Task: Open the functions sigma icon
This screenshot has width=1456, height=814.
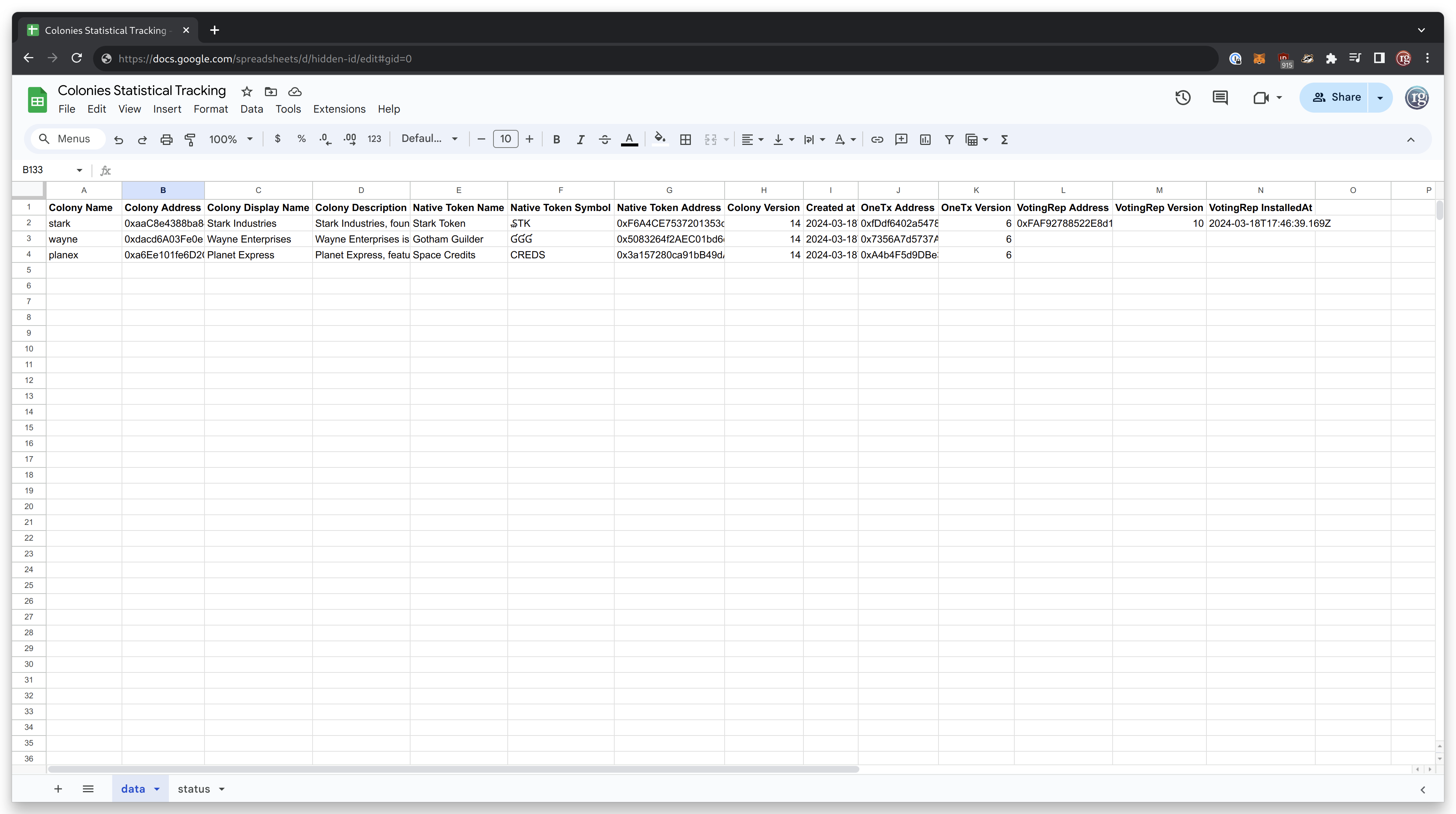Action: (x=1005, y=139)
